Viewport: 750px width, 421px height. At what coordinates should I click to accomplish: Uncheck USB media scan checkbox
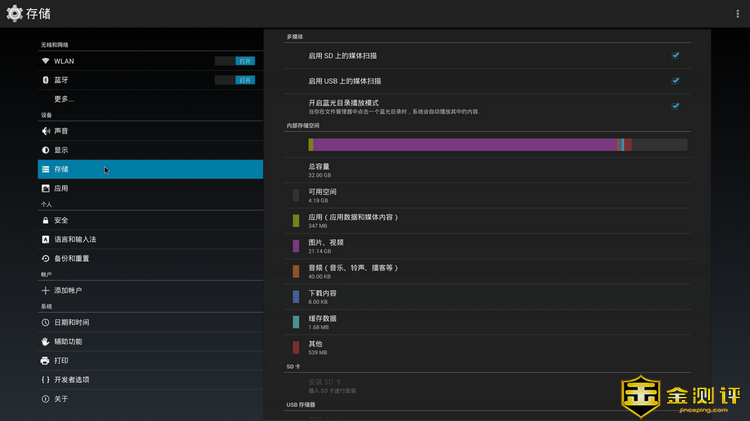(676, 81)
